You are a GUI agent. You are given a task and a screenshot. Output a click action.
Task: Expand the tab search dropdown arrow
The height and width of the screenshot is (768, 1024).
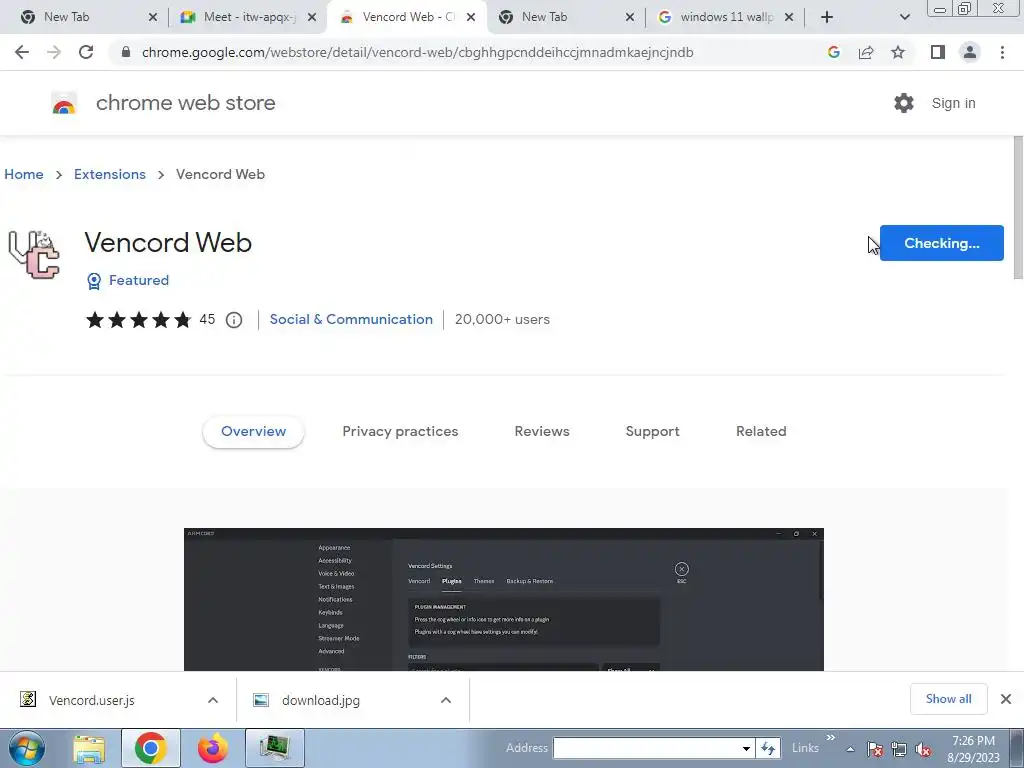tap(904, 17)
